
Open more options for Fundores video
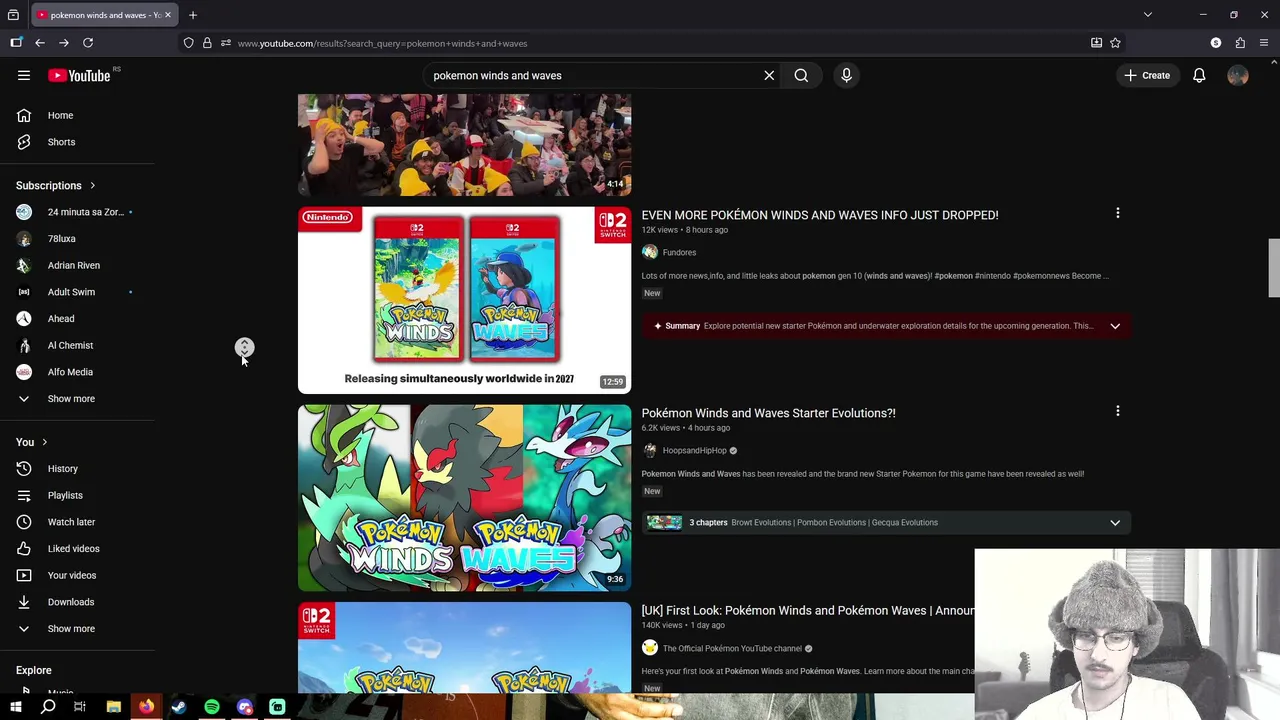click(x=1118, y=213)
